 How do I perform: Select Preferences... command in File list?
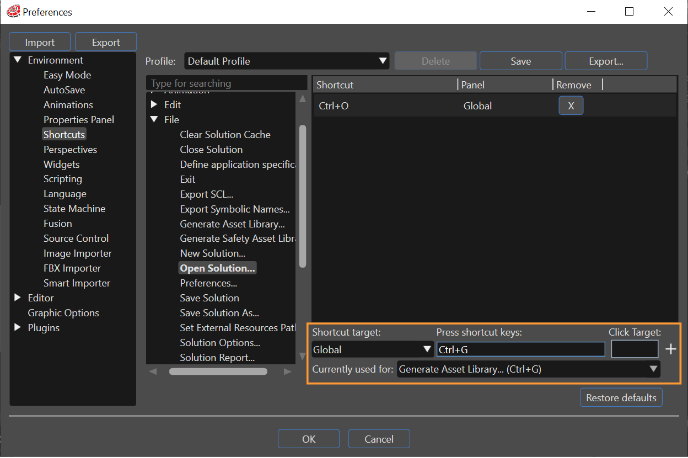pos(208,283)
